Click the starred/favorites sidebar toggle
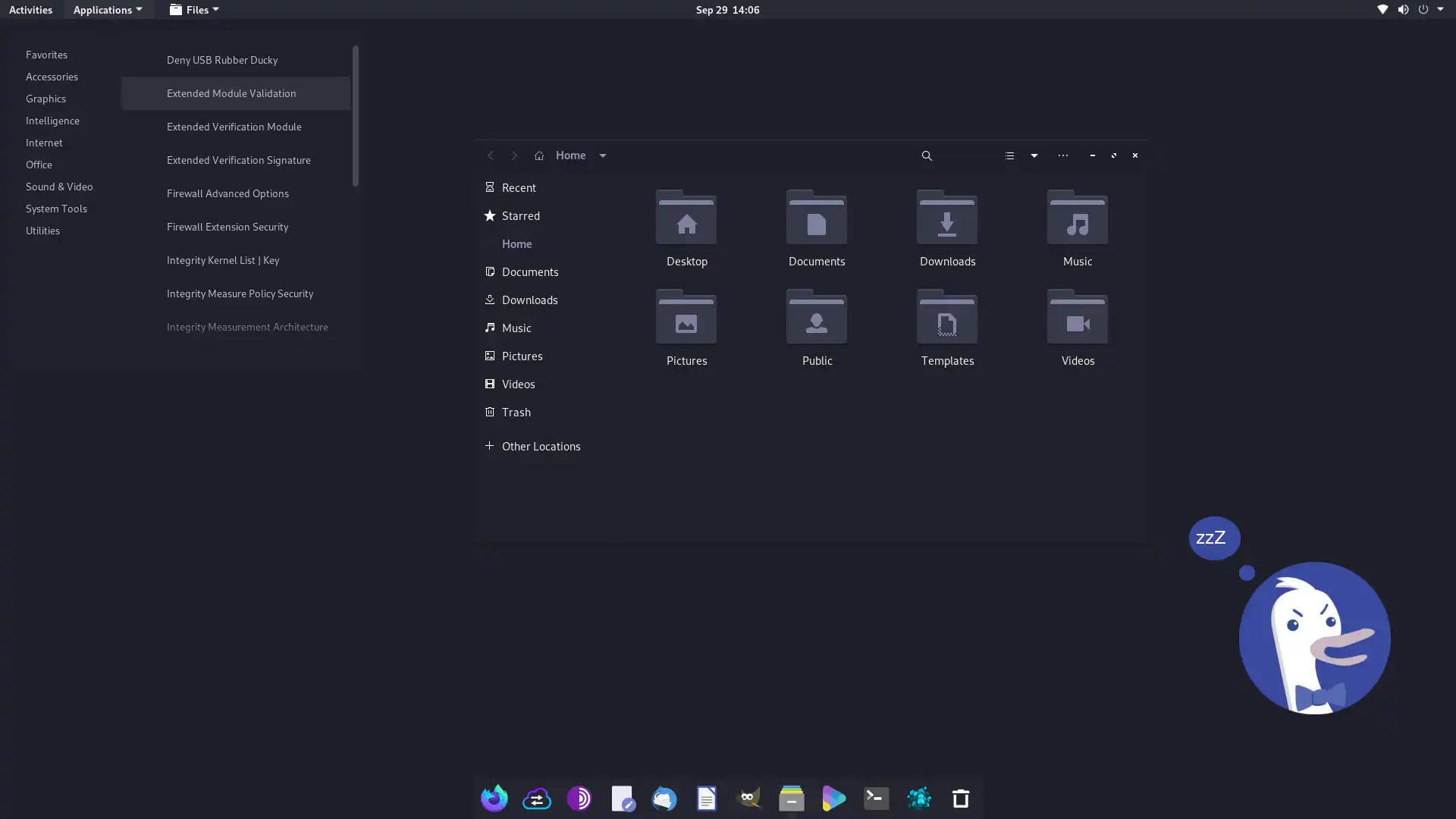The height and width of the screenshot is (819, 1456). point(520,215)
